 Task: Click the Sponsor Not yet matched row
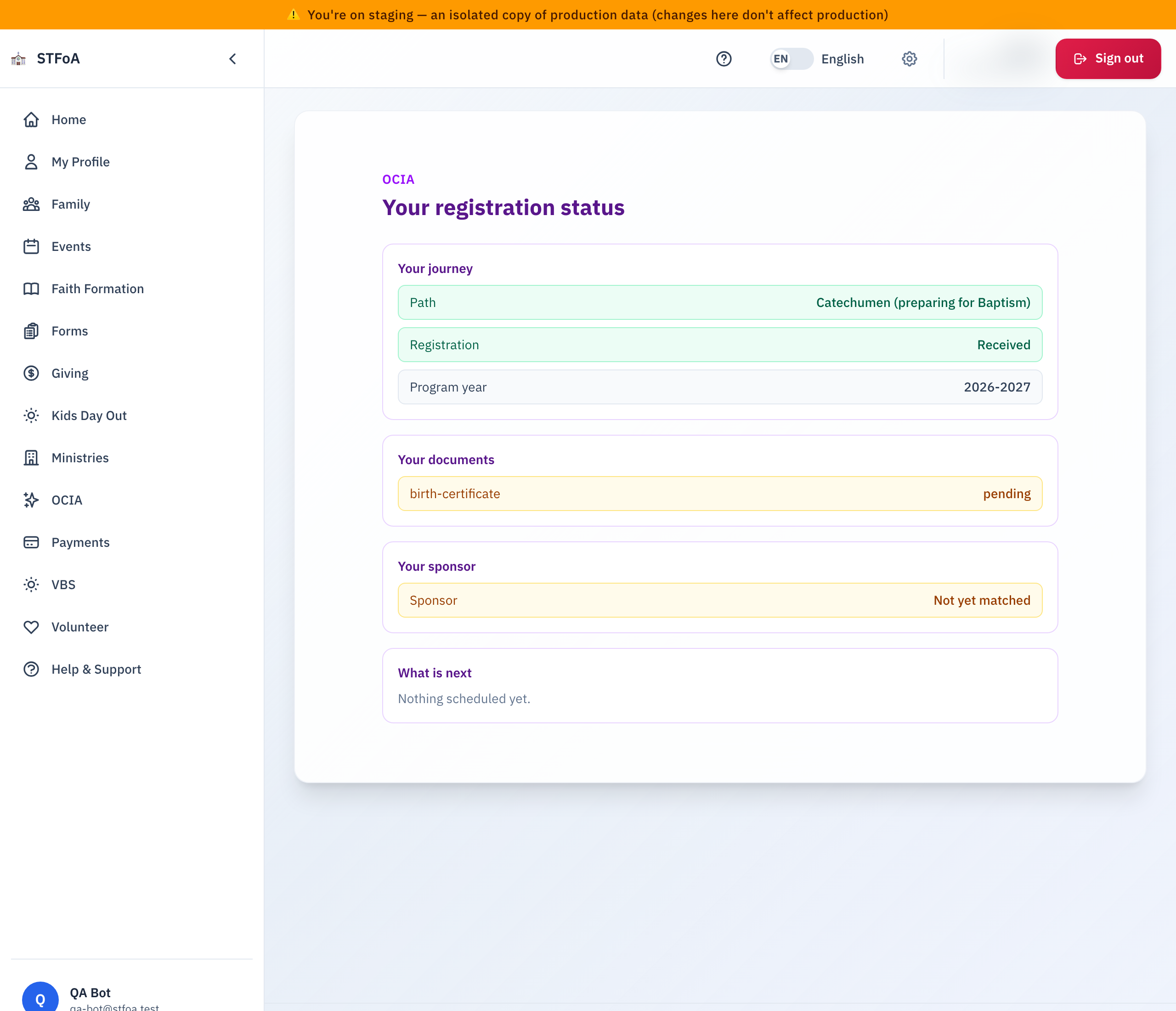(x=720, y=601)
